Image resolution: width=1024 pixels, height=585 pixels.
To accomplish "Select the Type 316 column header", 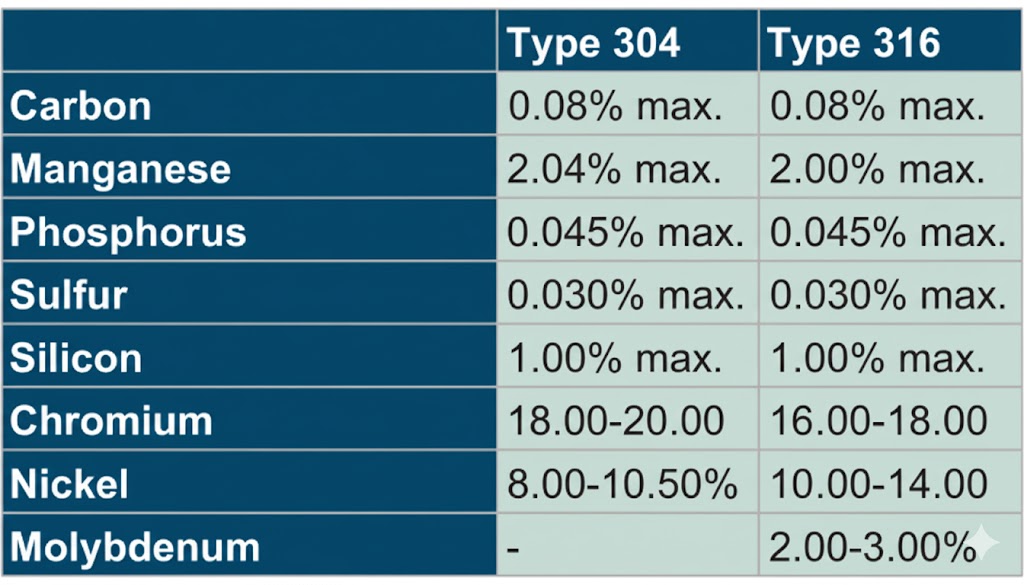I will [x=854, y=43].
